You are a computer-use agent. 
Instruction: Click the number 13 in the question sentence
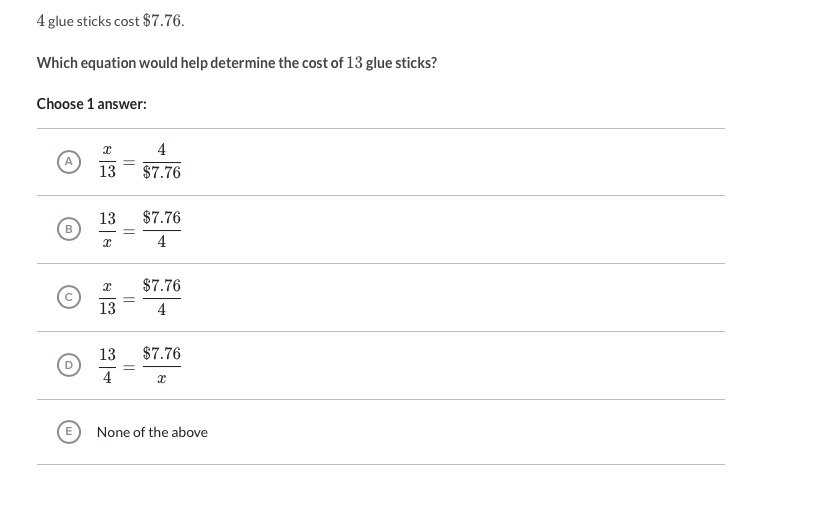click(x=355, y=63)
